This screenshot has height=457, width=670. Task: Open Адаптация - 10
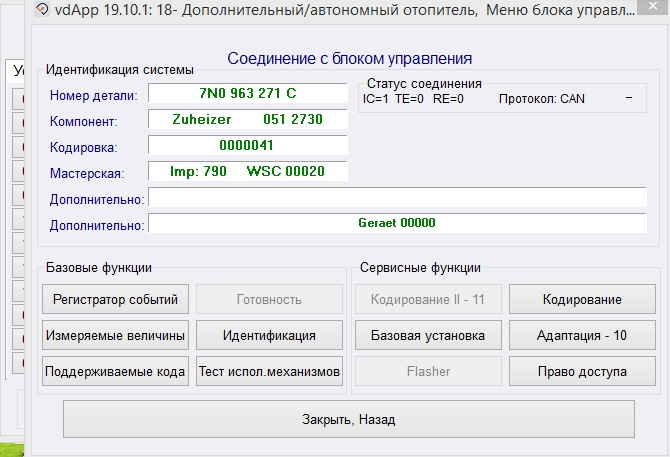tap(582, 335)
